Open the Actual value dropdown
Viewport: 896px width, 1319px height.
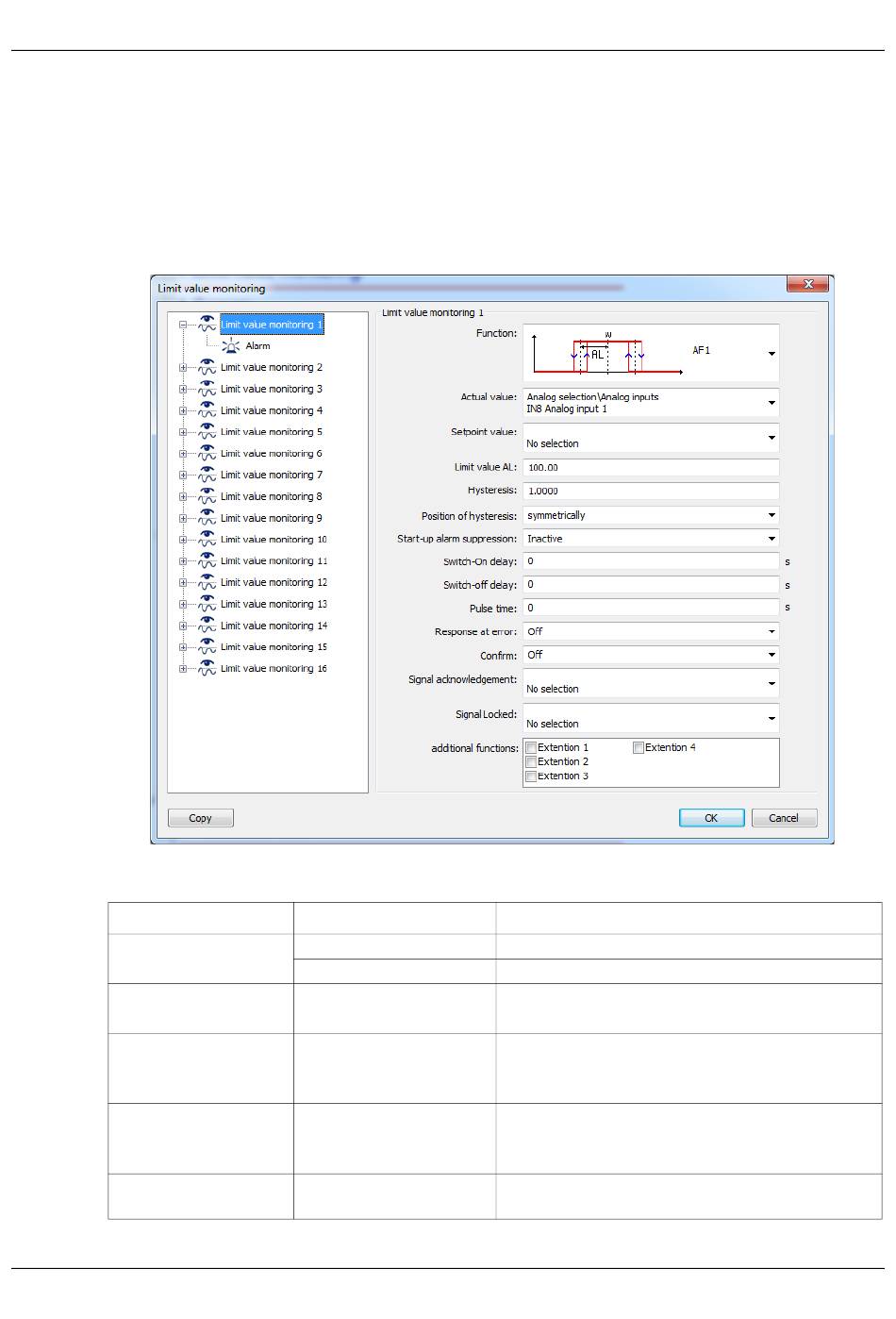[x=772, y=403]
